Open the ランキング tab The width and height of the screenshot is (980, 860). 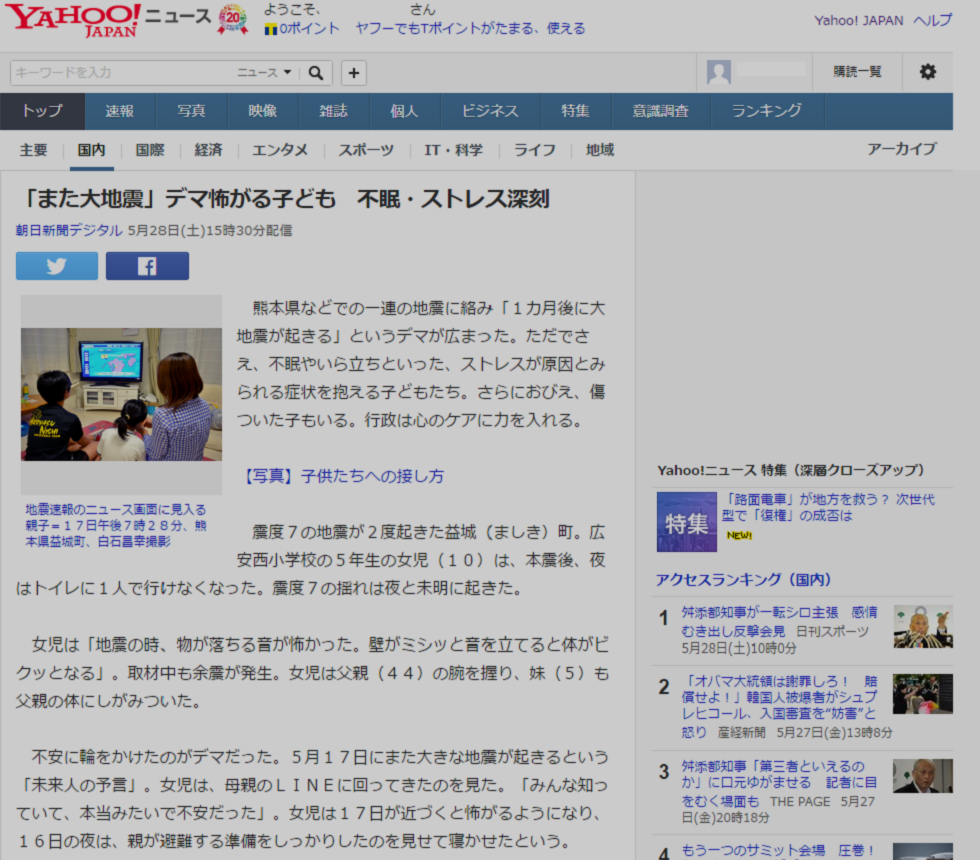766,111
